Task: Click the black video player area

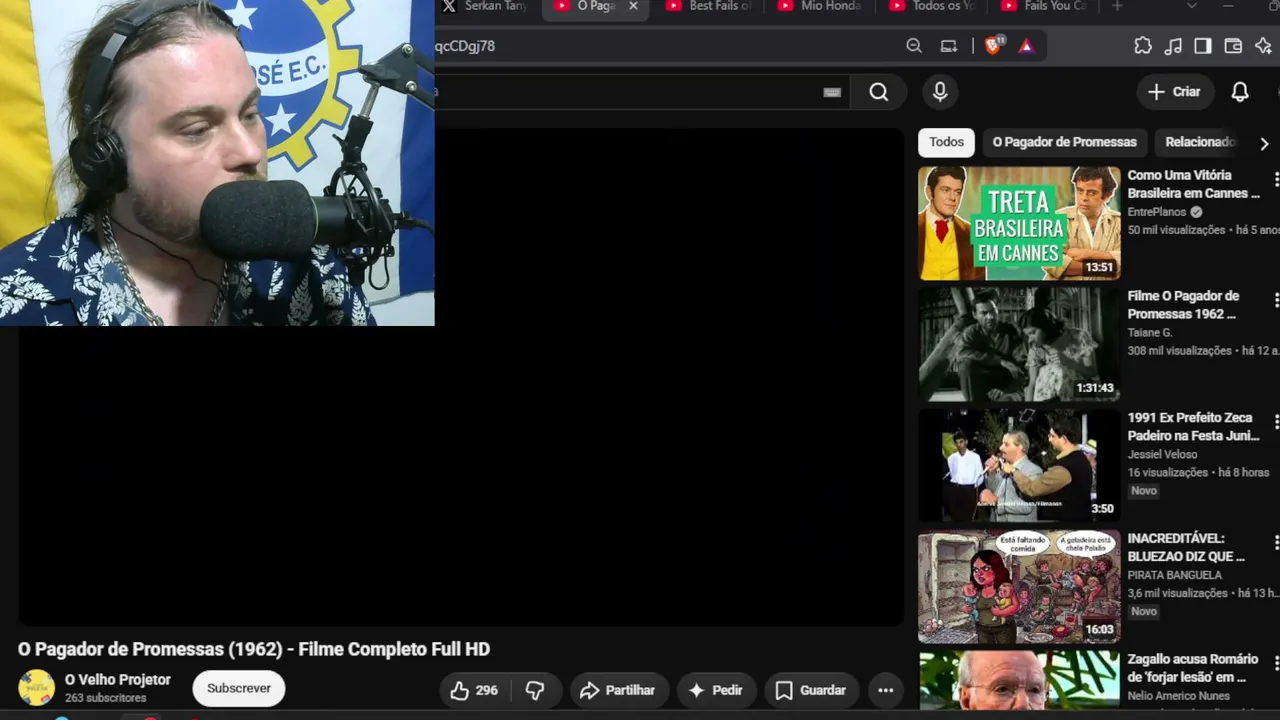Action: [x=460, y=377]
